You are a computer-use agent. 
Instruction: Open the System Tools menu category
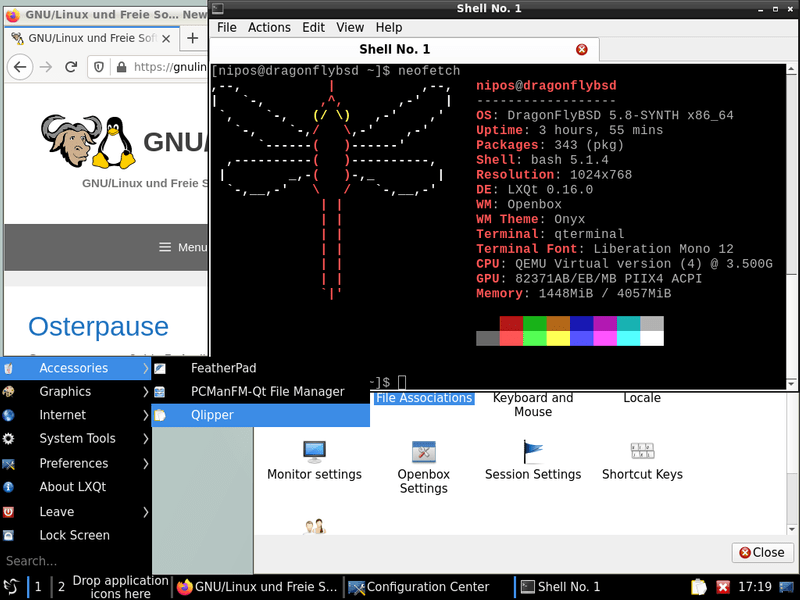(x=76, y=438)
